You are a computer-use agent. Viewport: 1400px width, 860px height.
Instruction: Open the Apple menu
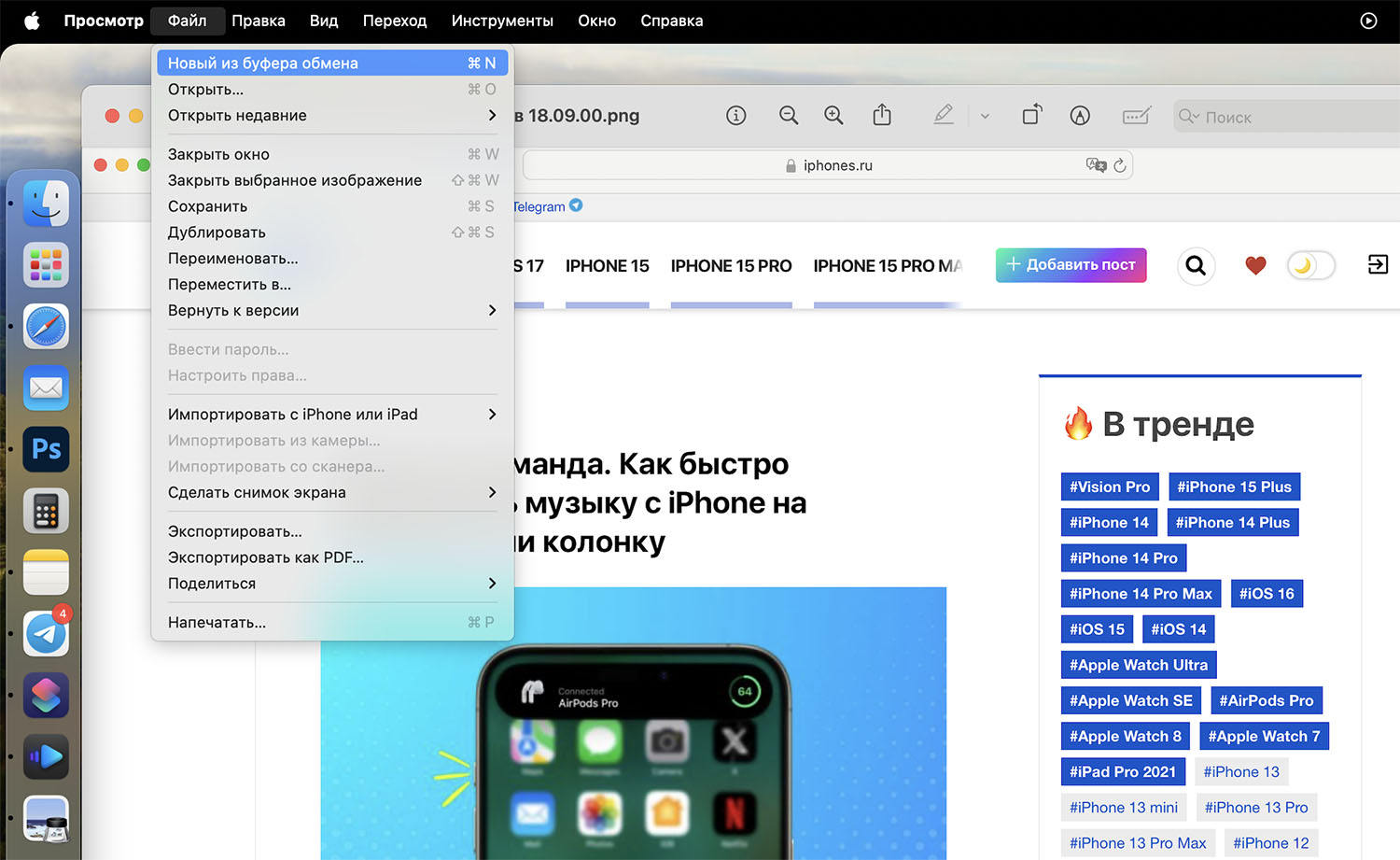tap(32, 21)
